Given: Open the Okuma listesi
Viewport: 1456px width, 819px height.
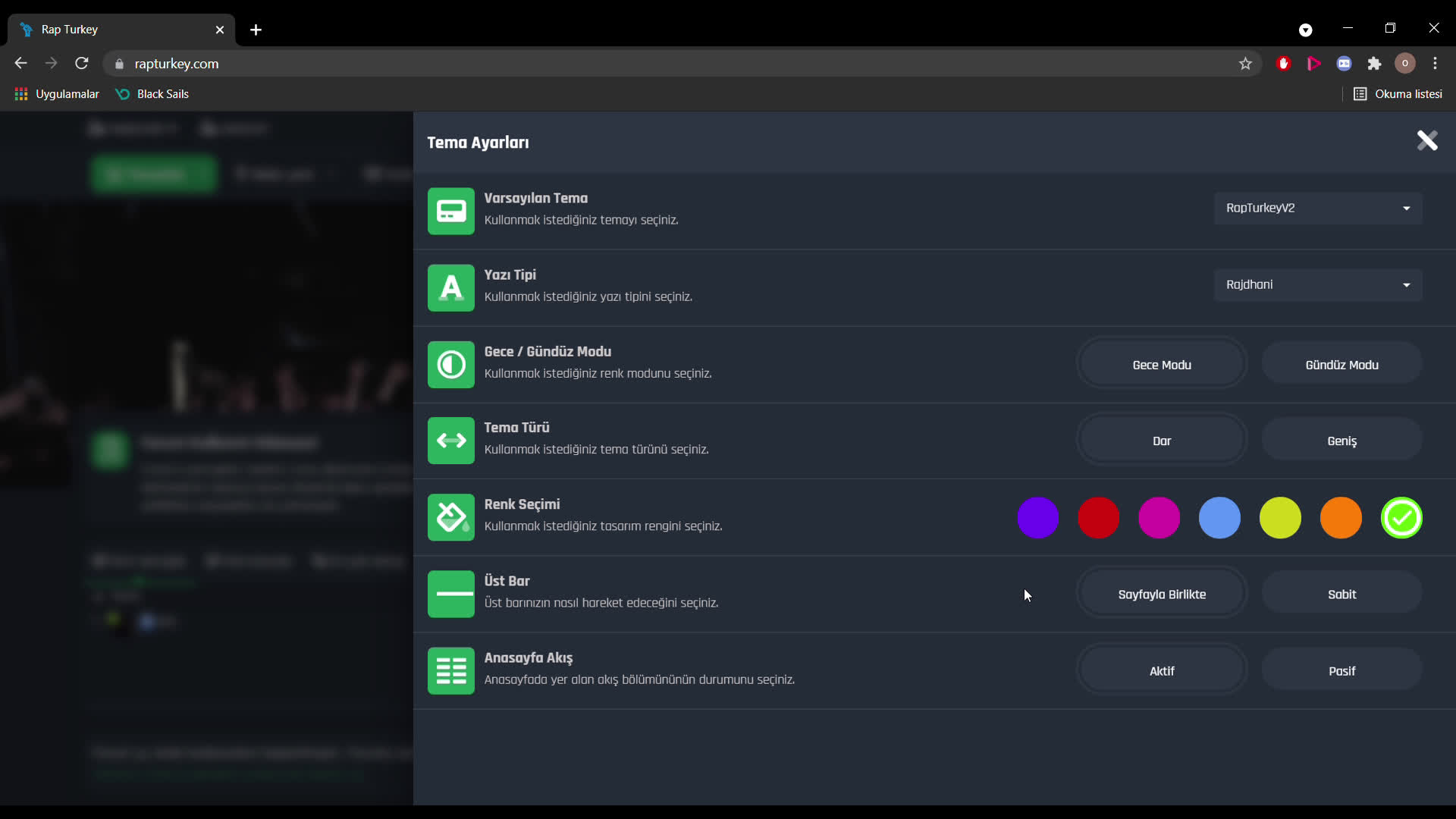Looking at the screenshot, I should click(x=1399, y=93).
